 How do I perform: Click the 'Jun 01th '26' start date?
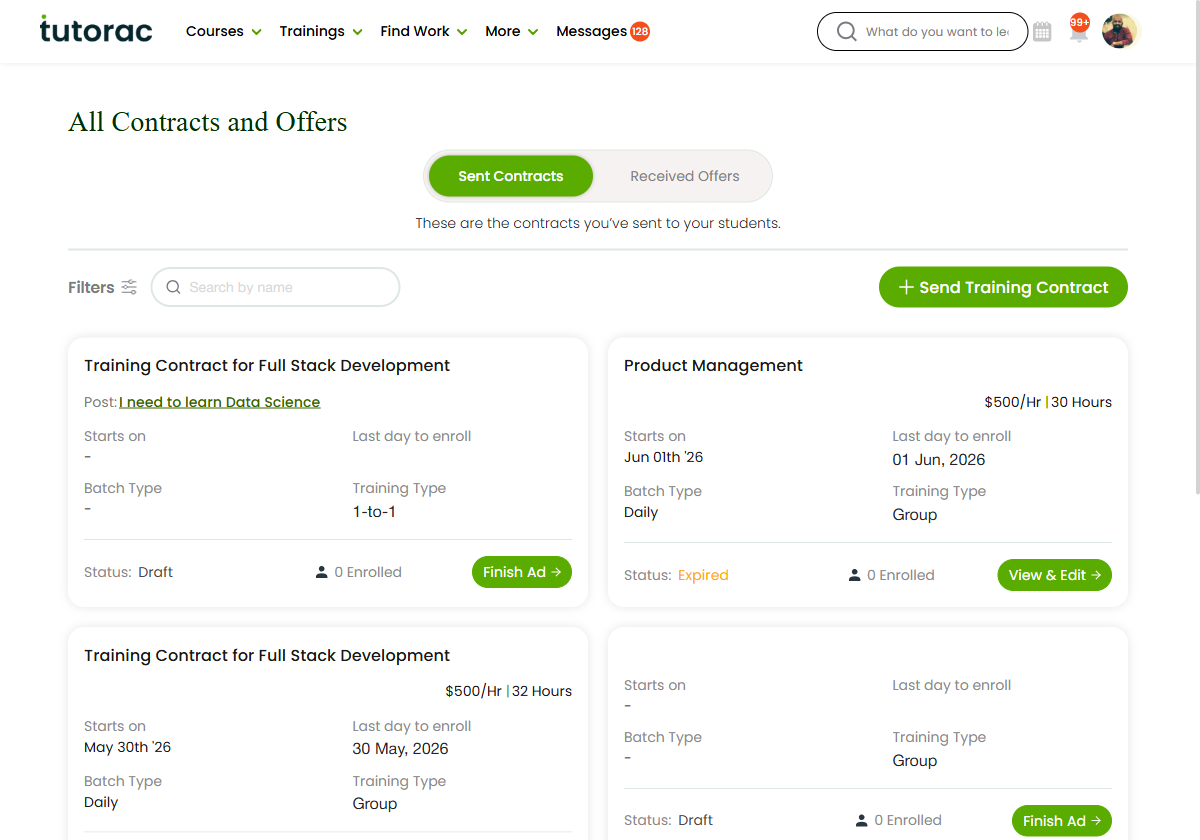[663, 457]
